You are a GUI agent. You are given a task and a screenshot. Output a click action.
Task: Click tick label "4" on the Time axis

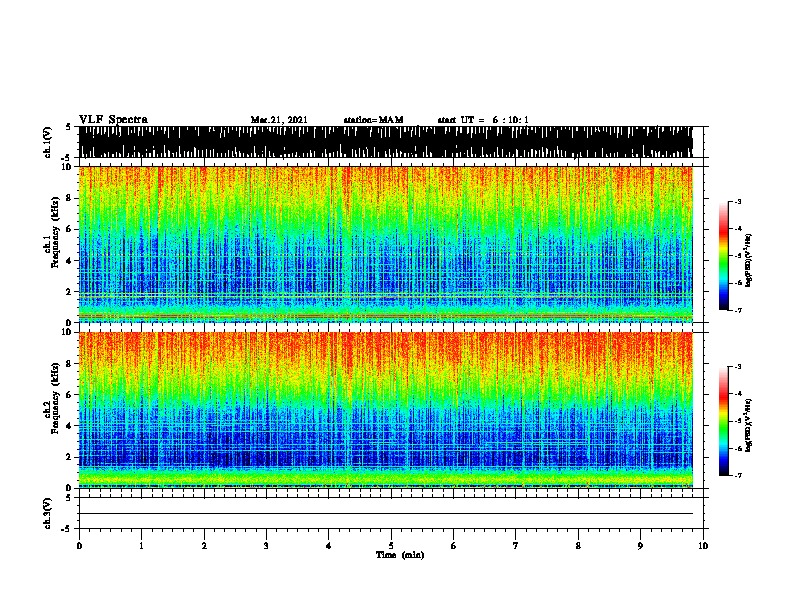pos(329,545)
